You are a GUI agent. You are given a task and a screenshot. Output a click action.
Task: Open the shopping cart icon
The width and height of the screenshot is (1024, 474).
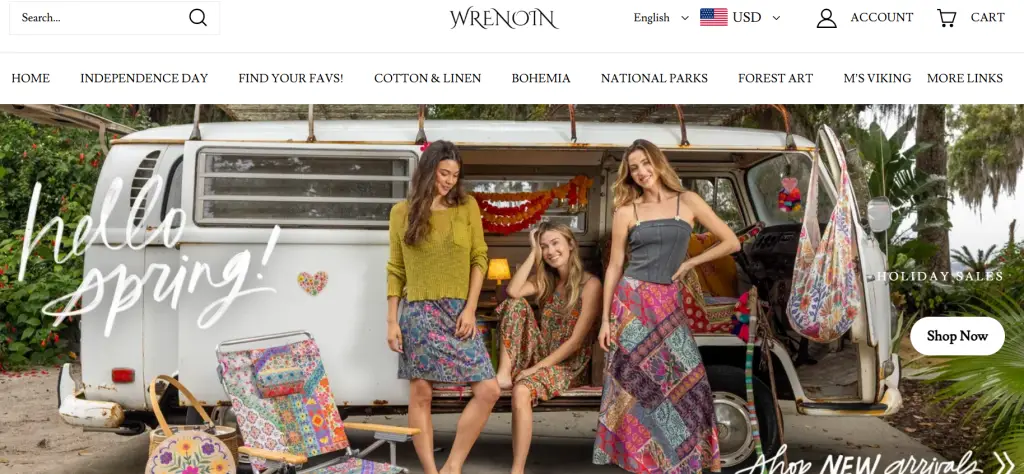pyautogui.click(x=946, y=18)
